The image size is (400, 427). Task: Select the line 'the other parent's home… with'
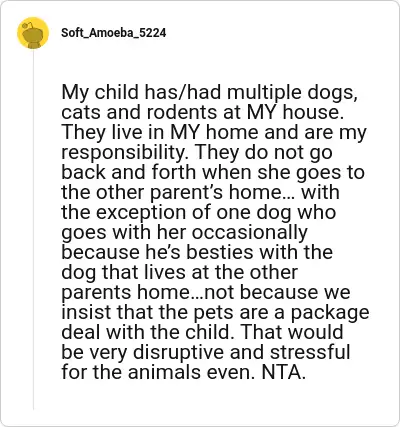pos(200,193)
